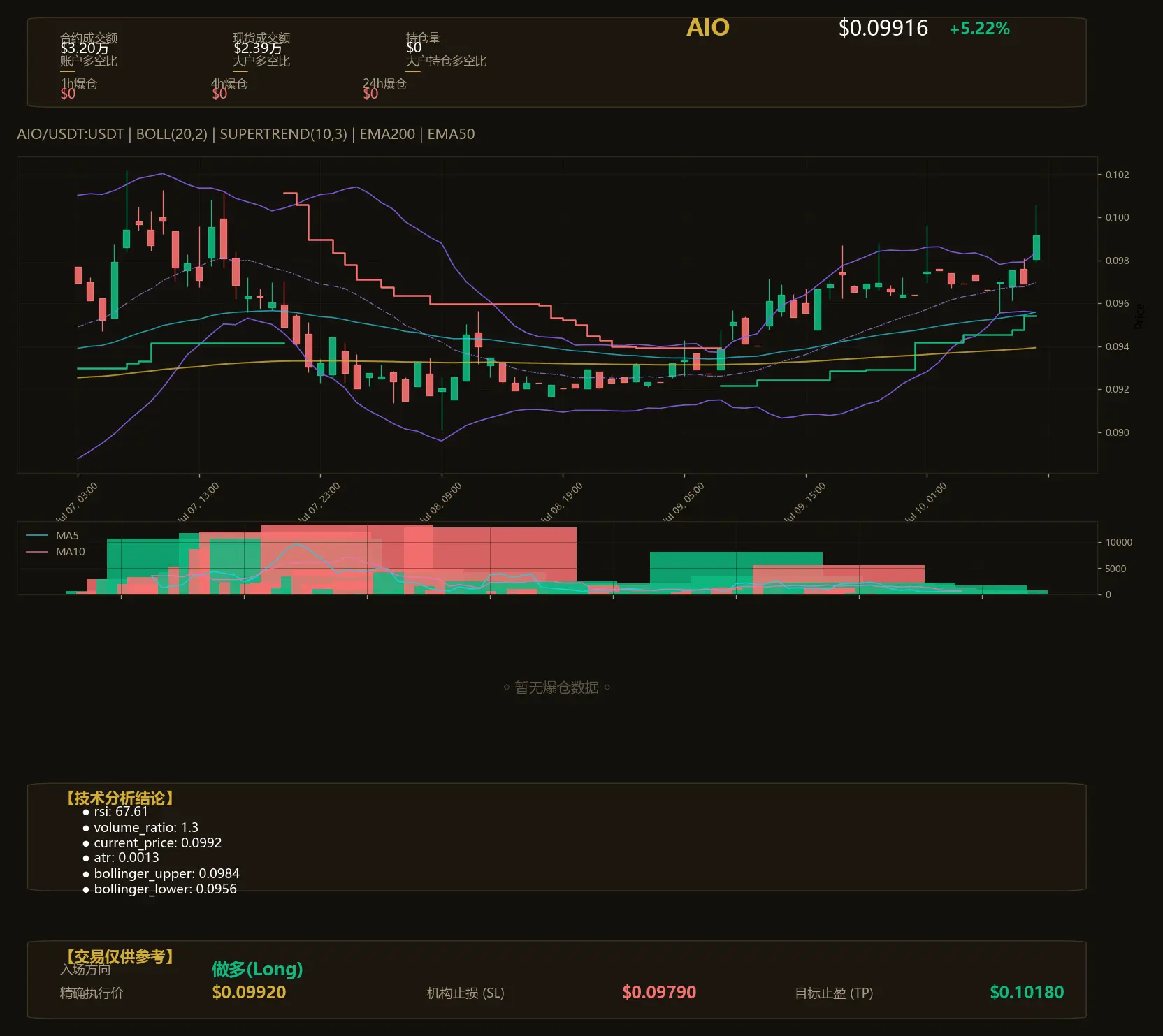Image resolution: width=1163 pixels, height=1036 pixels.
Task: Click the +5.22% change percentage
Action: pyautogui.click(x=979, y=29)
